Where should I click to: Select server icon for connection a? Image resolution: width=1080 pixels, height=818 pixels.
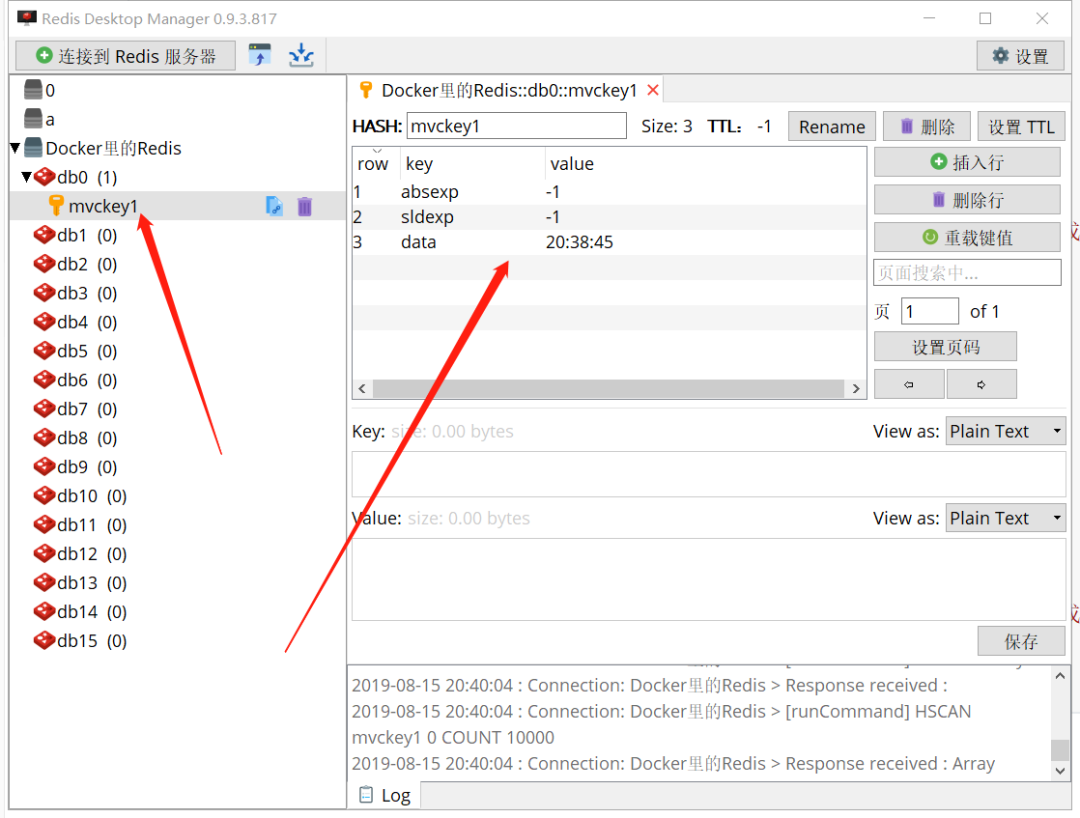click(x=33, y=118)
